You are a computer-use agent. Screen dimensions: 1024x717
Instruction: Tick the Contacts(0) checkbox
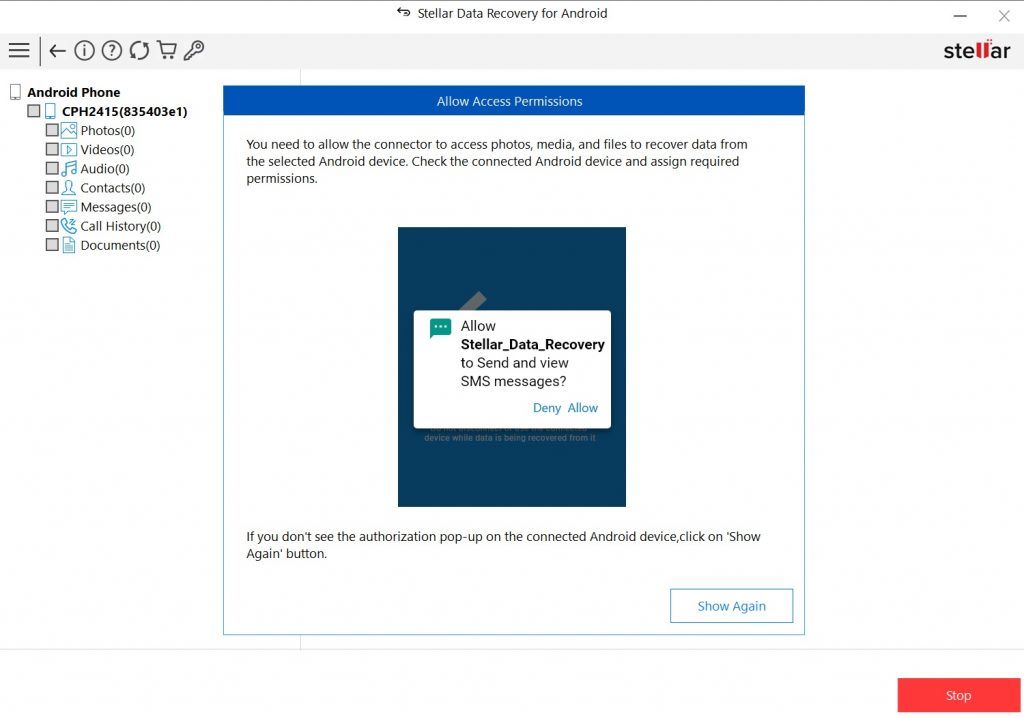pos(52,187)
